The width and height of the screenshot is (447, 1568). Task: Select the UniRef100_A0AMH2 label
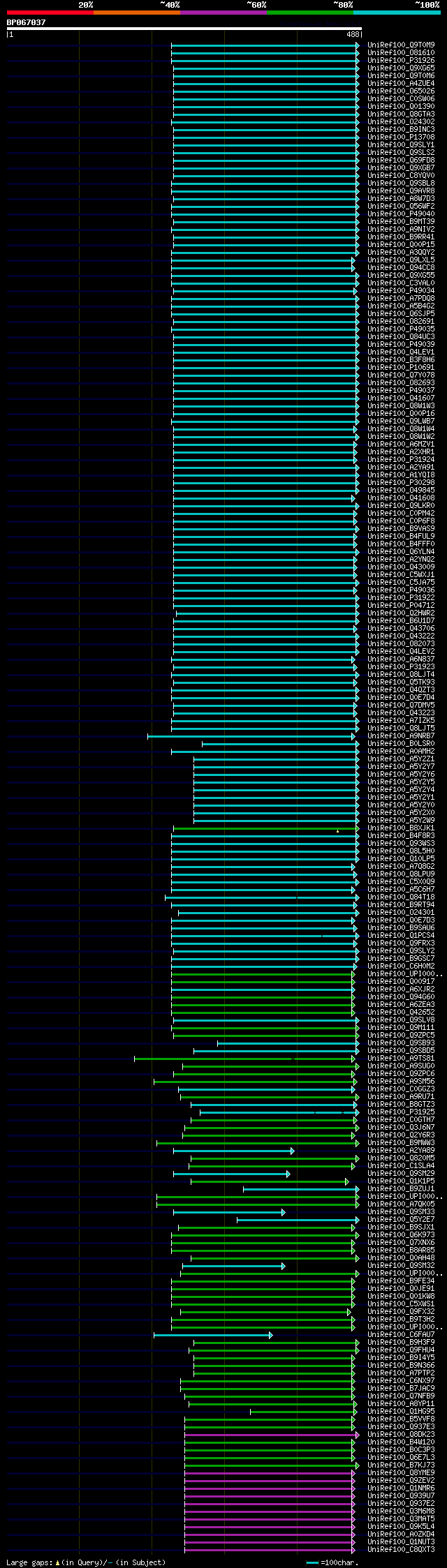point(401,752)
